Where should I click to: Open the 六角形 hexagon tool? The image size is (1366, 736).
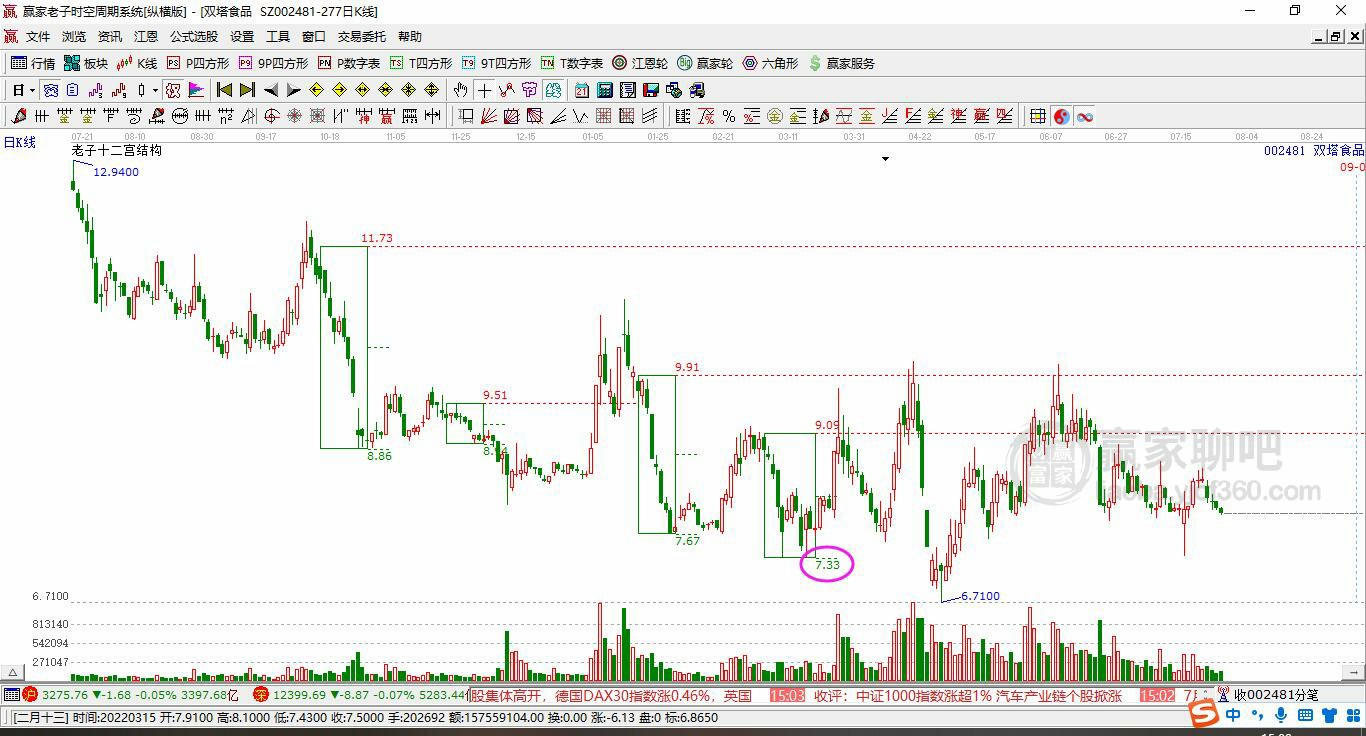[770, 63]
